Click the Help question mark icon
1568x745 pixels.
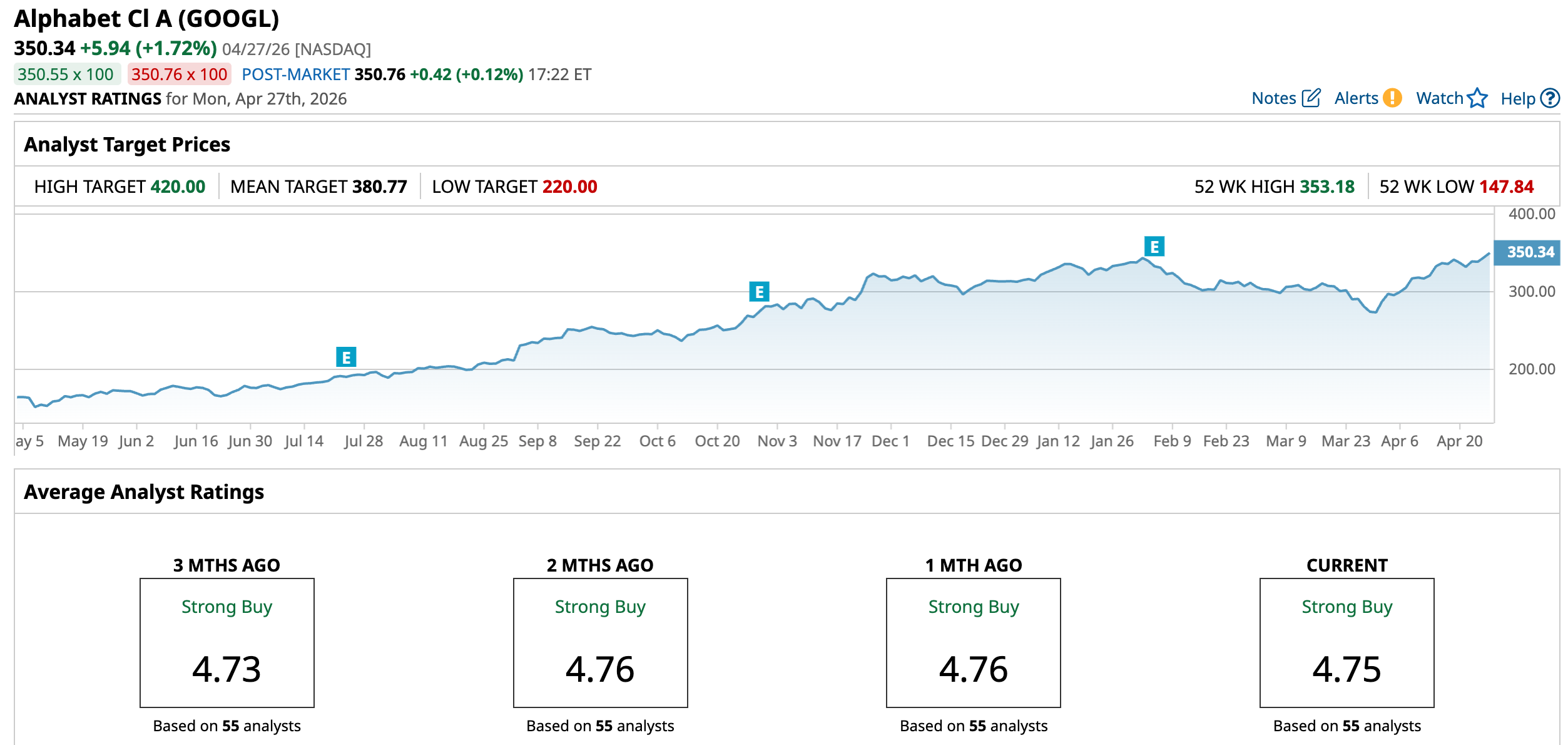pos(1550,98)
